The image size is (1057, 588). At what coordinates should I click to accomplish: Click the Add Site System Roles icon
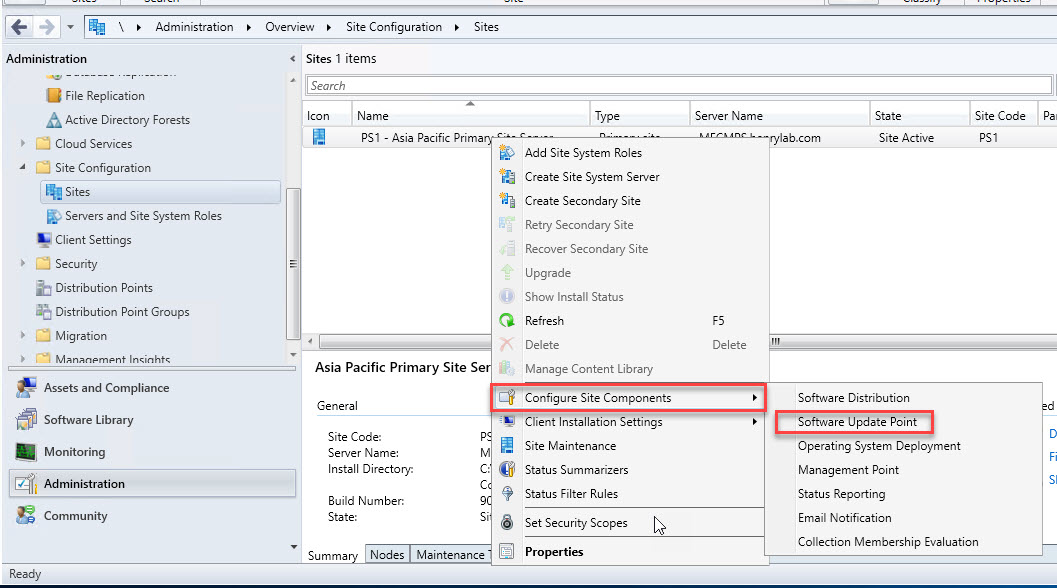(507, 153)
